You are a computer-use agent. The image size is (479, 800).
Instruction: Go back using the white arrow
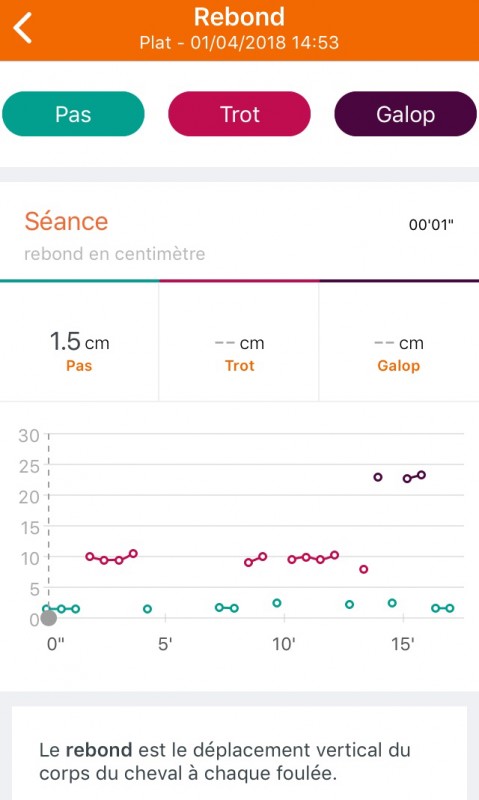[22, 28]
